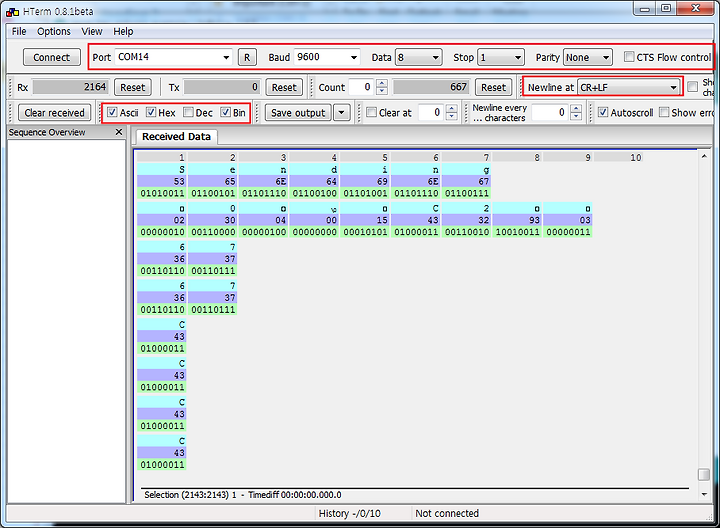
Task: Toggle the Bin display checkbox
Action: [225, 112]
